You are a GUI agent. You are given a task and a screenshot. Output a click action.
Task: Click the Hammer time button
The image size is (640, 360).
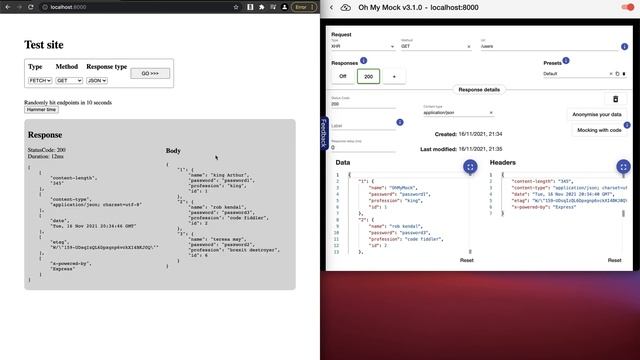pyautogui.click(x=41, y=109)
